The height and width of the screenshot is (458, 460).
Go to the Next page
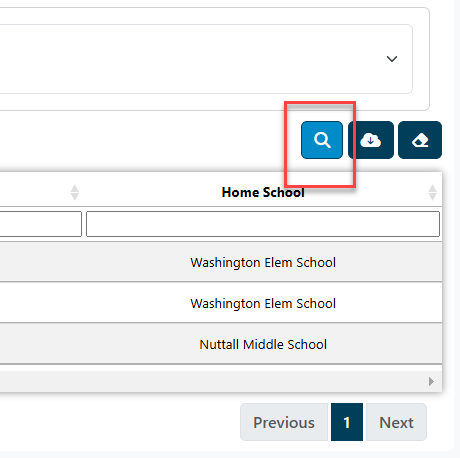(x=396, y=422)
